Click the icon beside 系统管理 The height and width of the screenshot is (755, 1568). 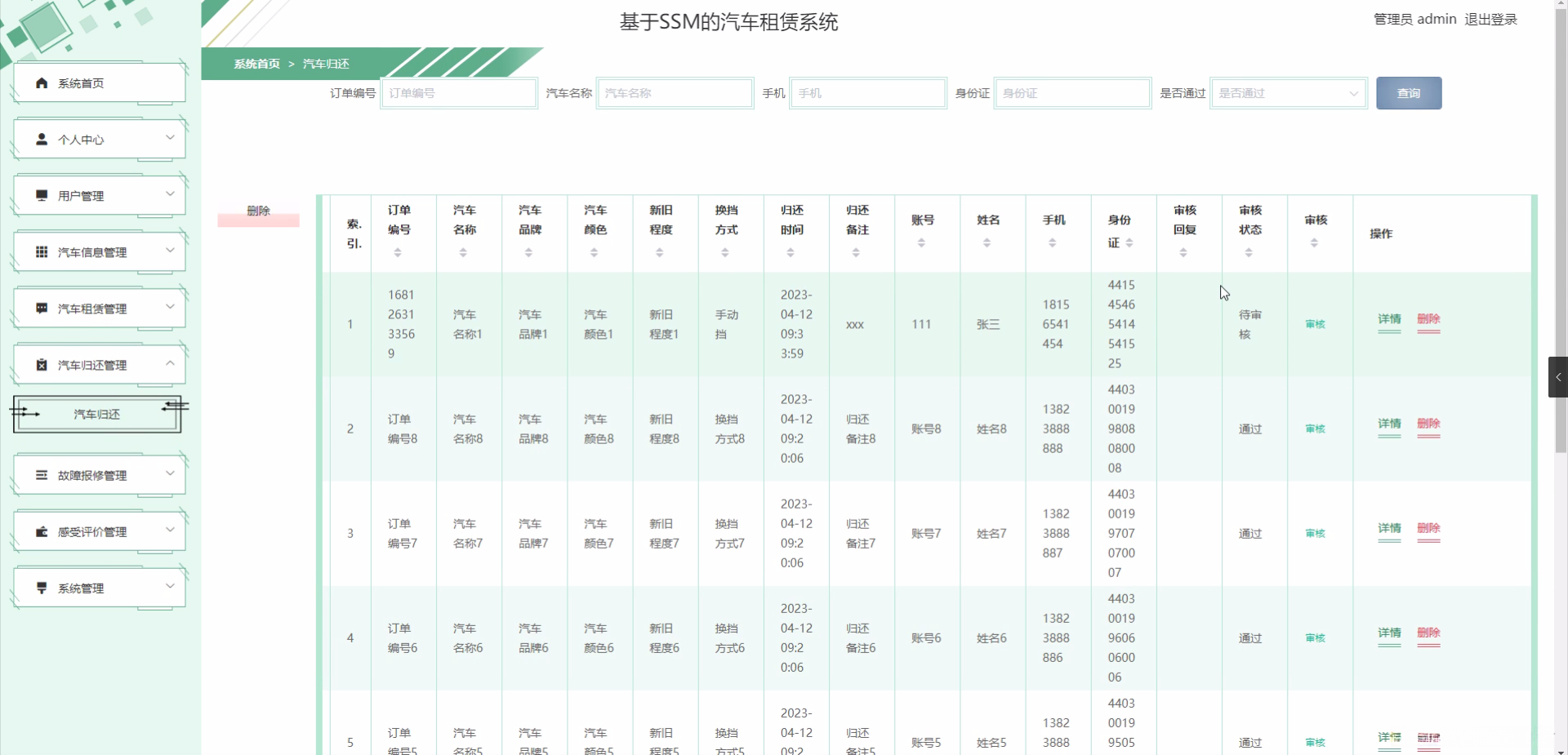[42, 588]
